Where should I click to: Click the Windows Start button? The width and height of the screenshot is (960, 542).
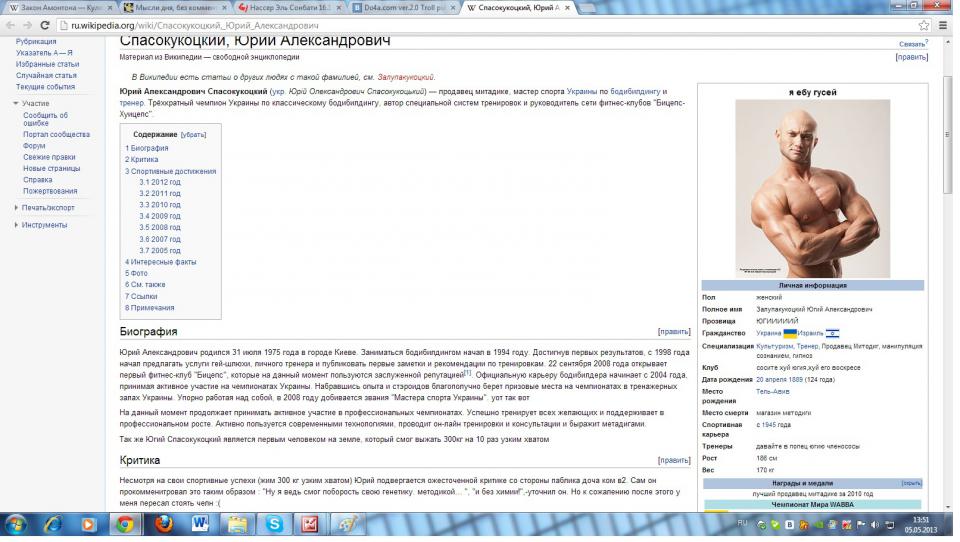(18, 524)
